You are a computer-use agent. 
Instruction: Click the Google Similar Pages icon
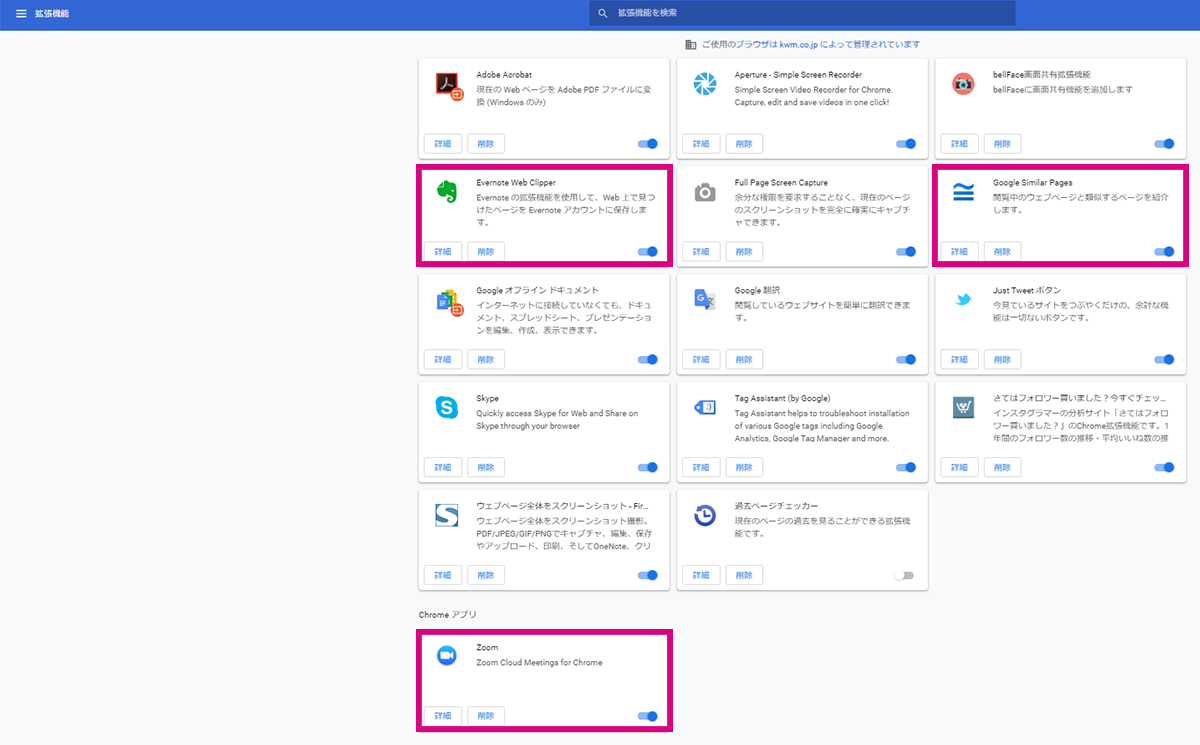pyautogui.click(x=963, y=192)
